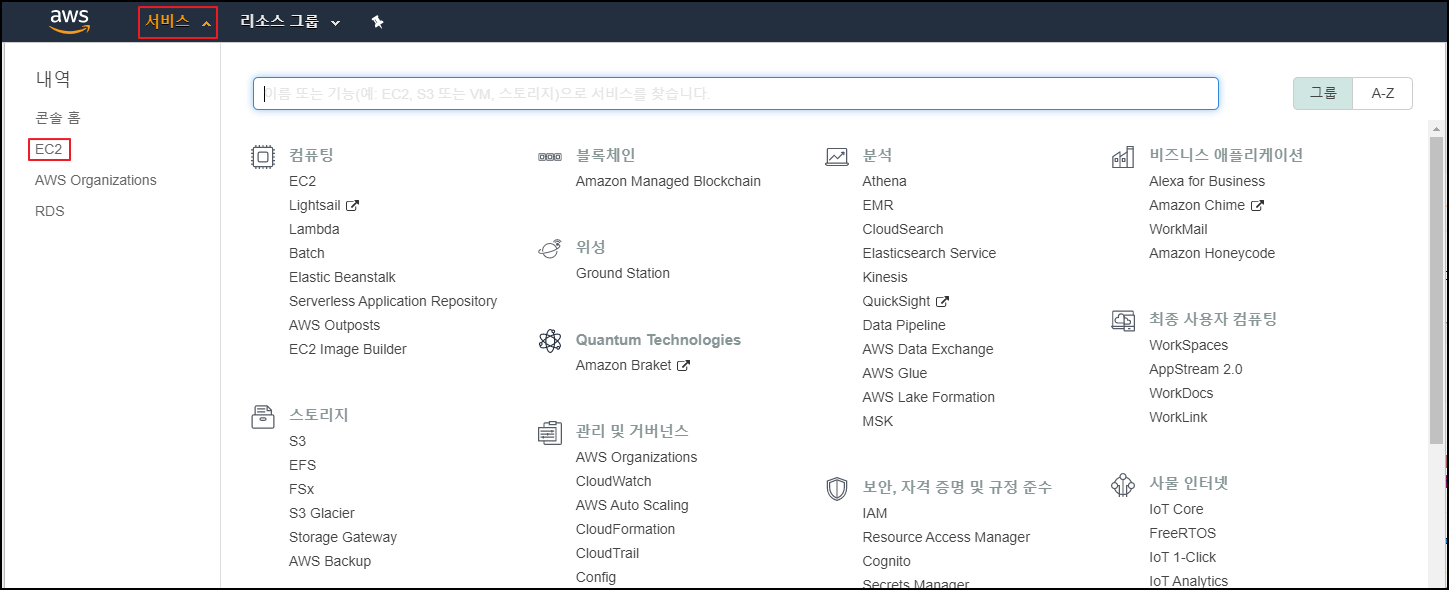Open the WorkMail service
Image resolution: width=1449 pixels, height=590 pixels.
coord(1178,229)
